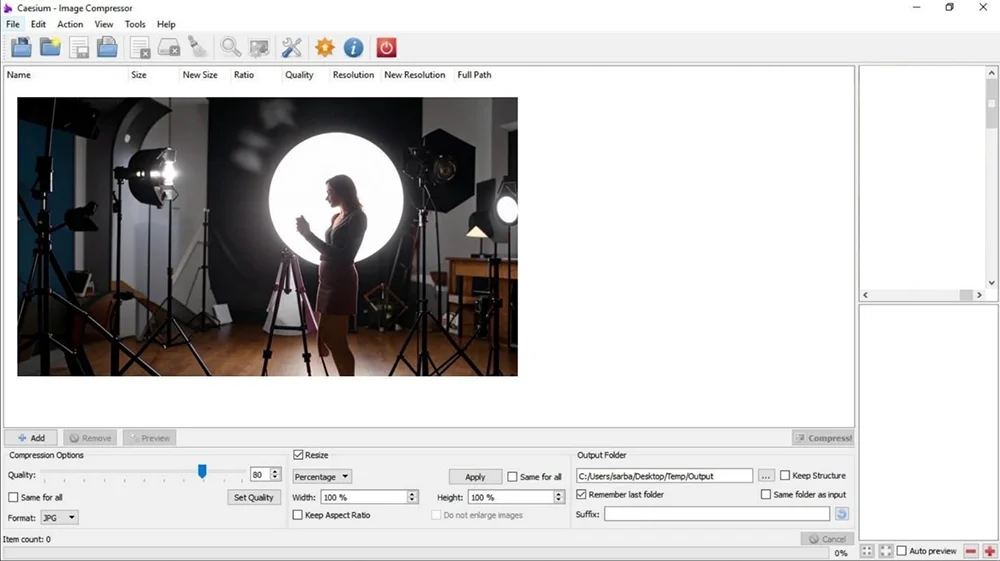The height and width of the screenshot is (561, 1000).
Task: Open the Settings wrench-and-screwdriver icon
Action: pos(292,47)
